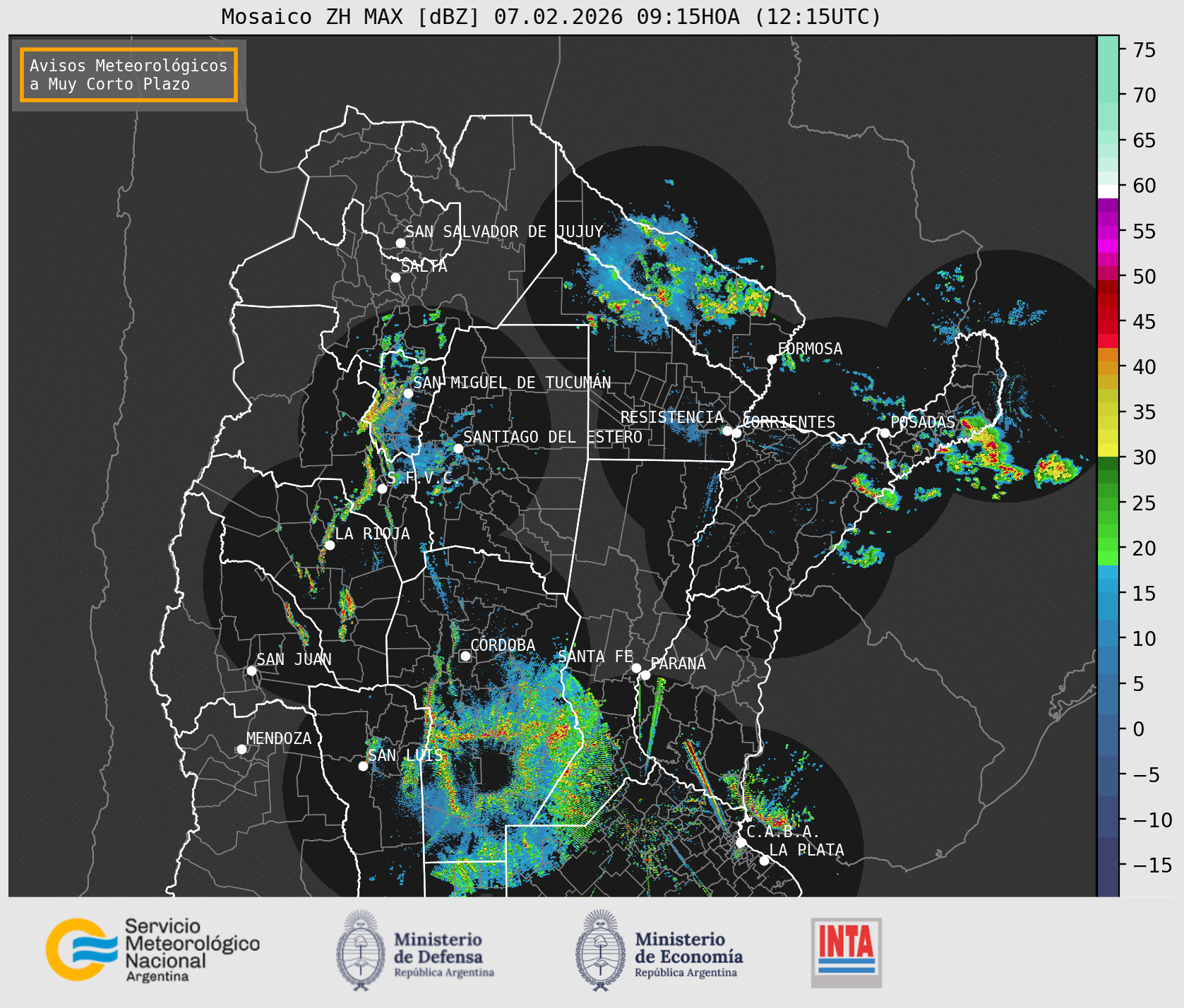Click the Posadas city marker dot
The image size is (1184, 1008).
pos(885,433)
